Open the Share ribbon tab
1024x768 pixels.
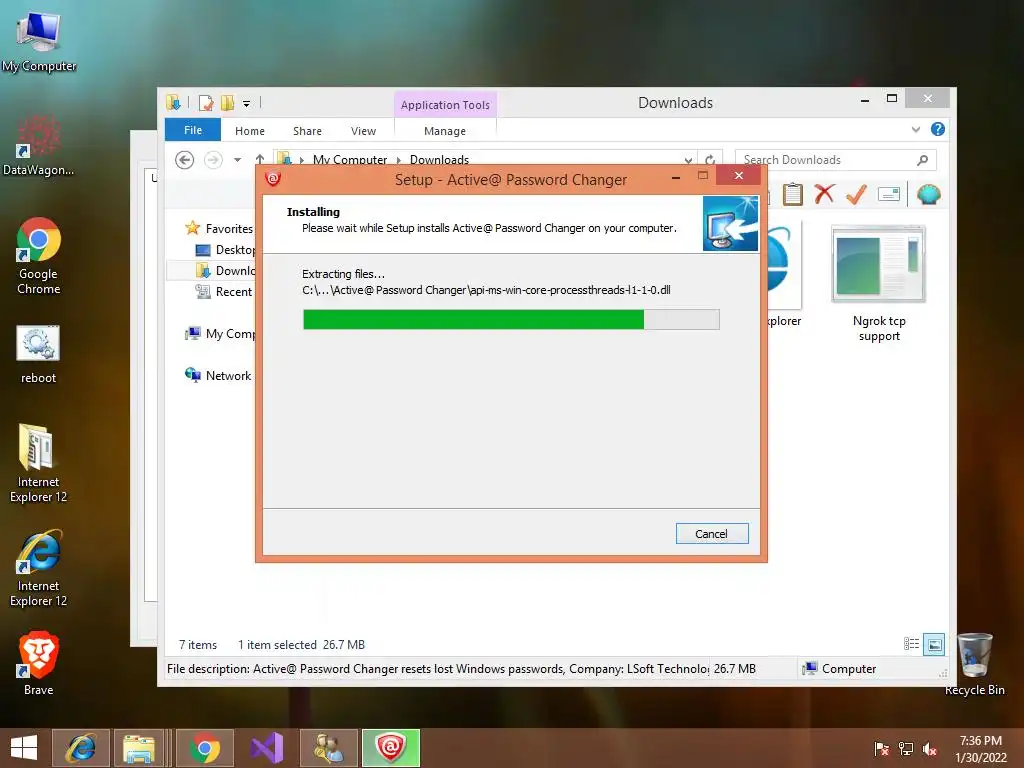307,131
